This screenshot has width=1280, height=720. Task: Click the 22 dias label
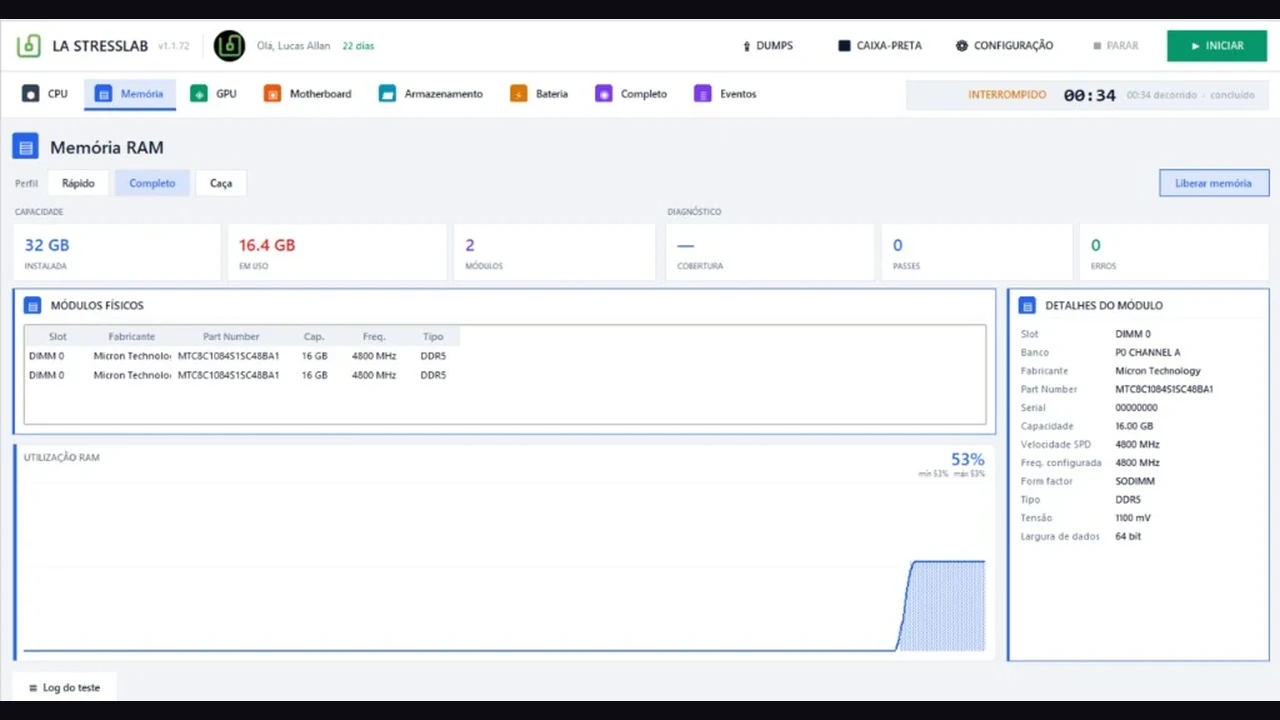358,46
